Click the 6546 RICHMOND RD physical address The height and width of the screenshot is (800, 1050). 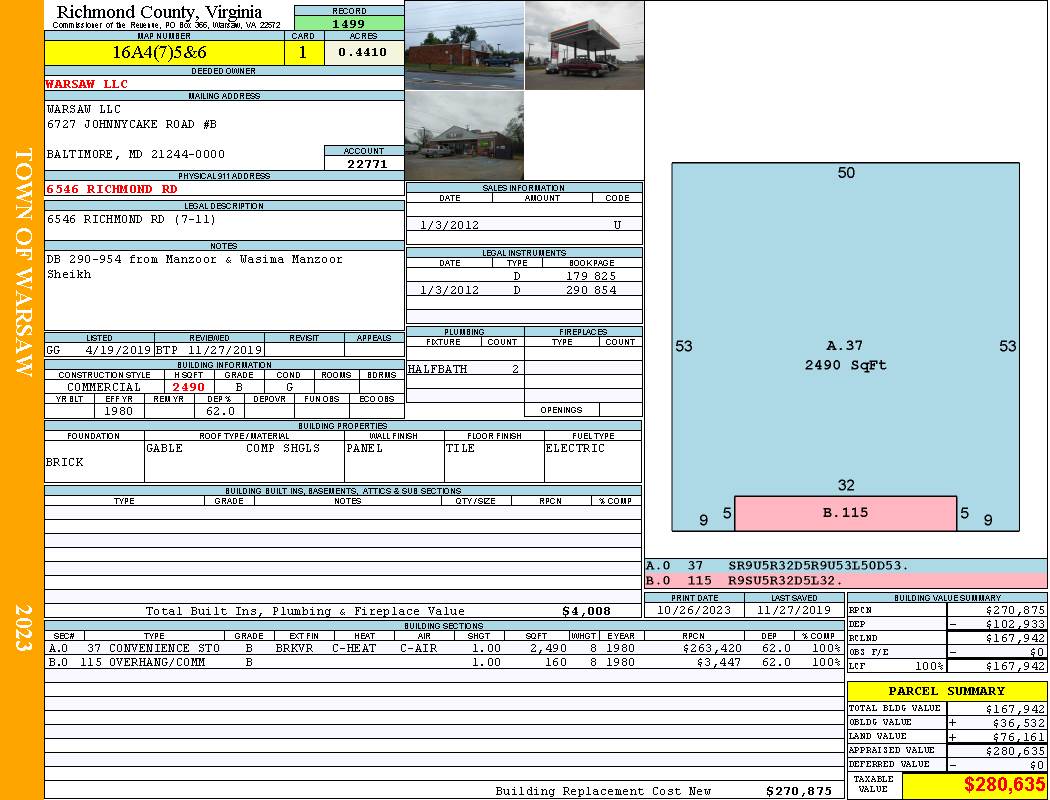pyautogui.click(x=112, y=189)
